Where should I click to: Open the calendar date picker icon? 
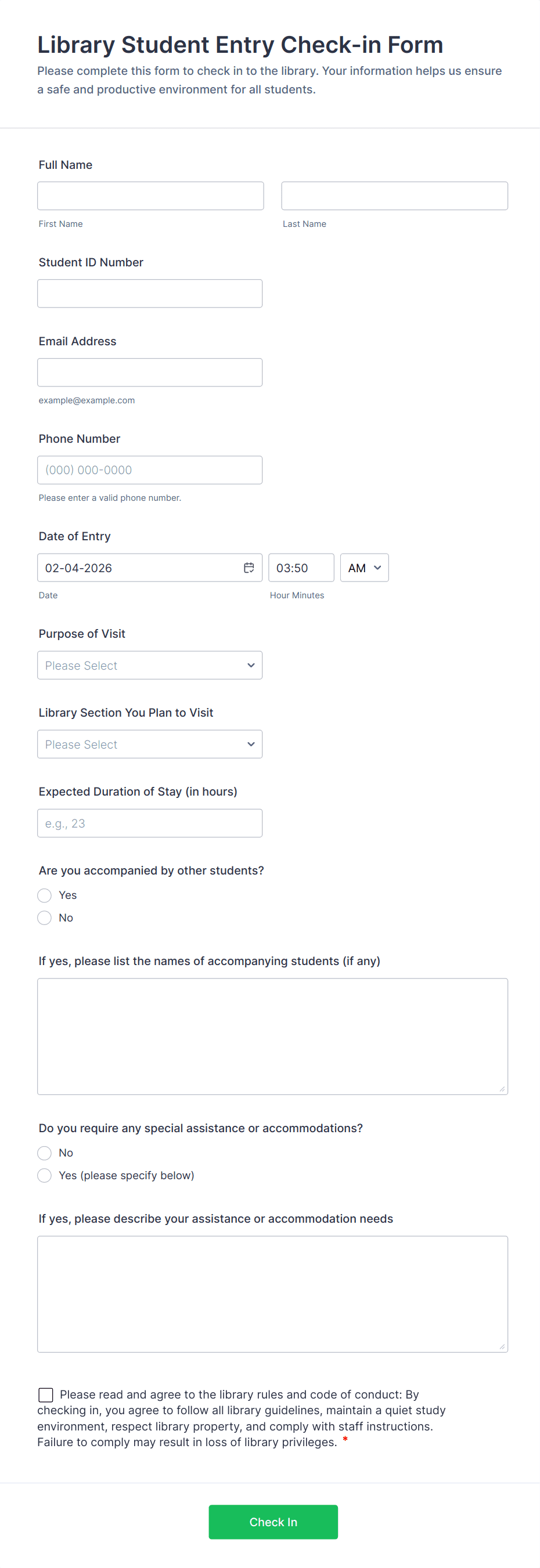249,568
